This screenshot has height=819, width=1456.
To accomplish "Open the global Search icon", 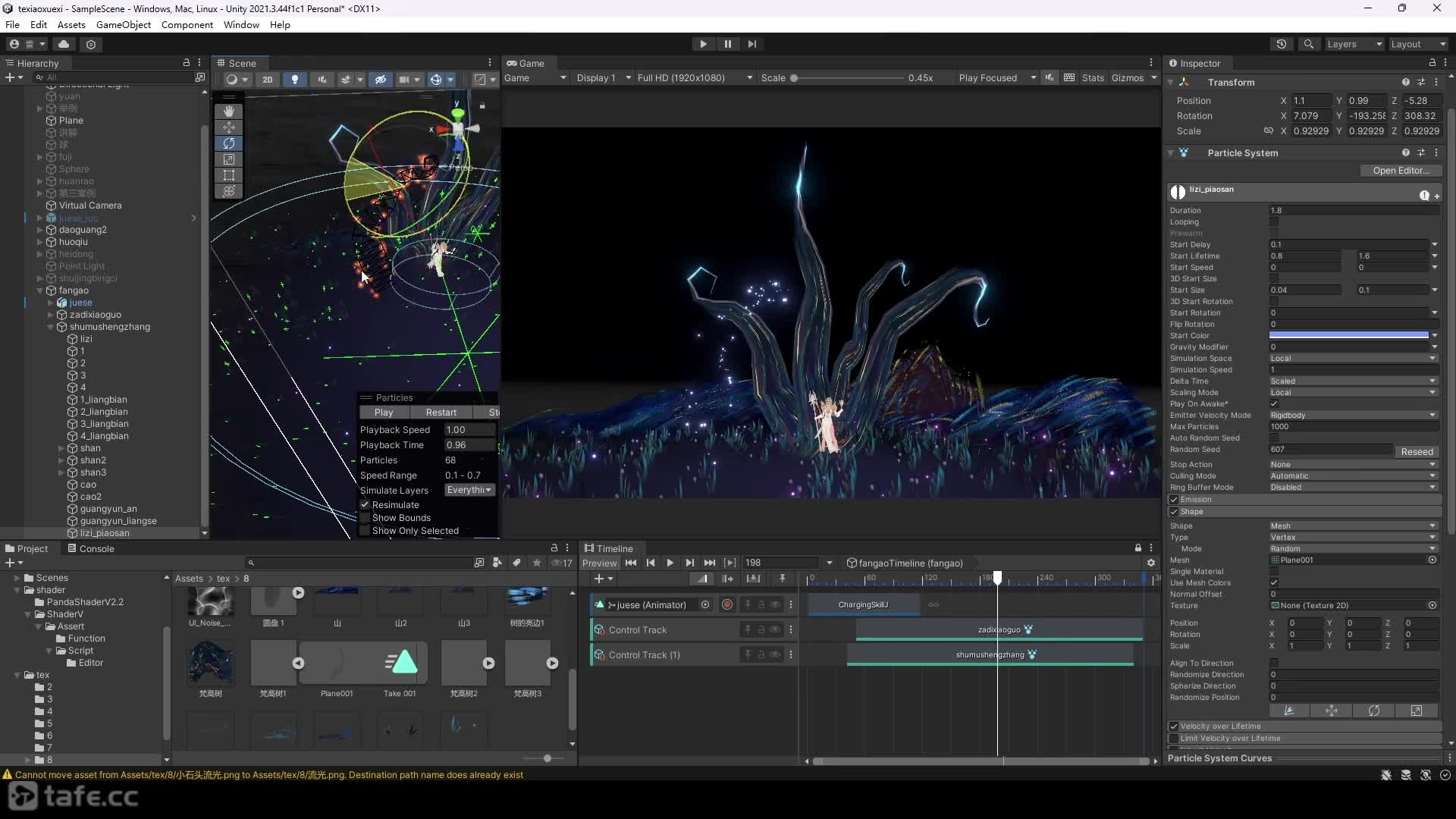I will pyautogui.click(x=1308, y=44).
